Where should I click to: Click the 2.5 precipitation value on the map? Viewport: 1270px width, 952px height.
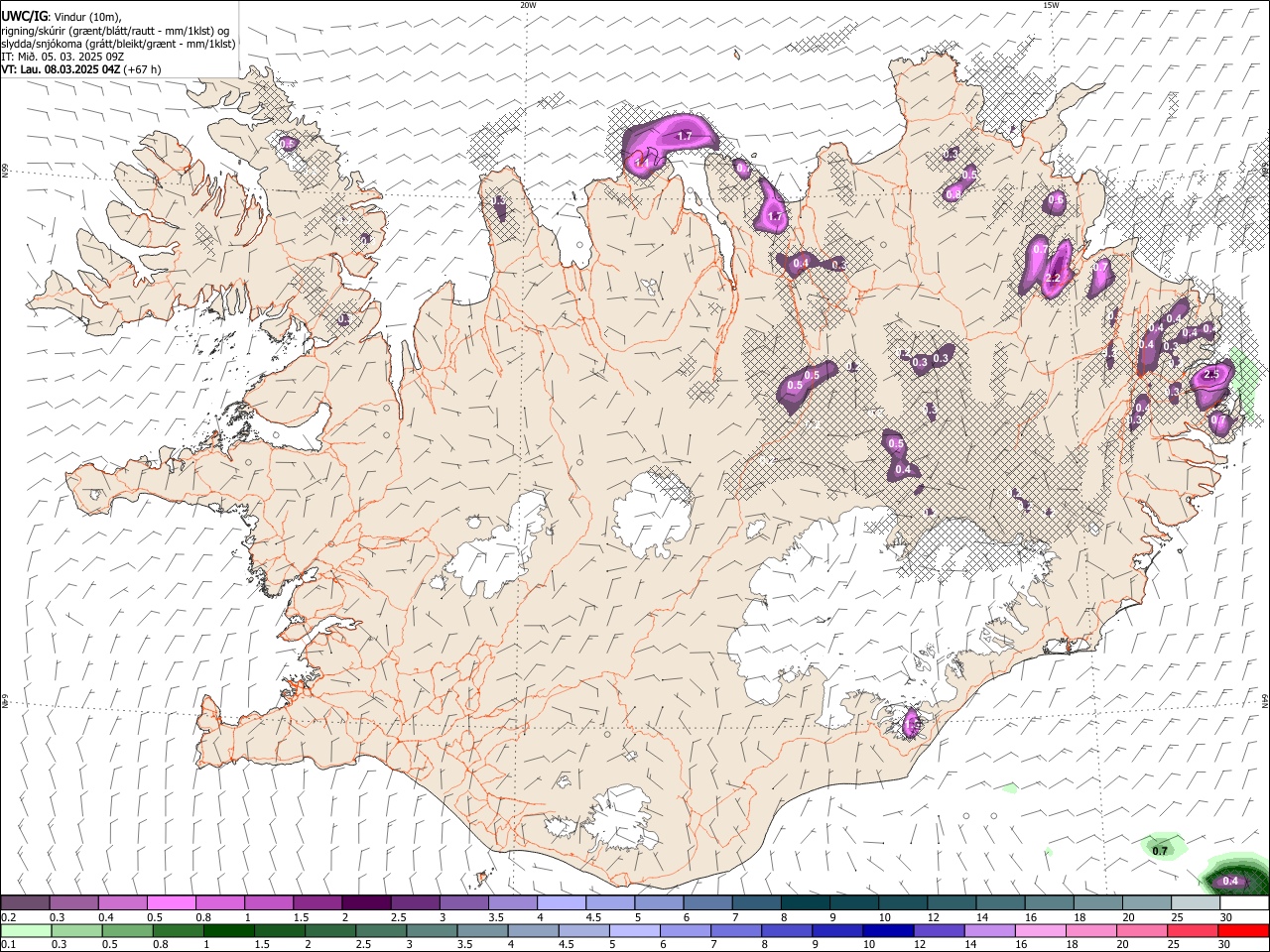coord(1210,375)
